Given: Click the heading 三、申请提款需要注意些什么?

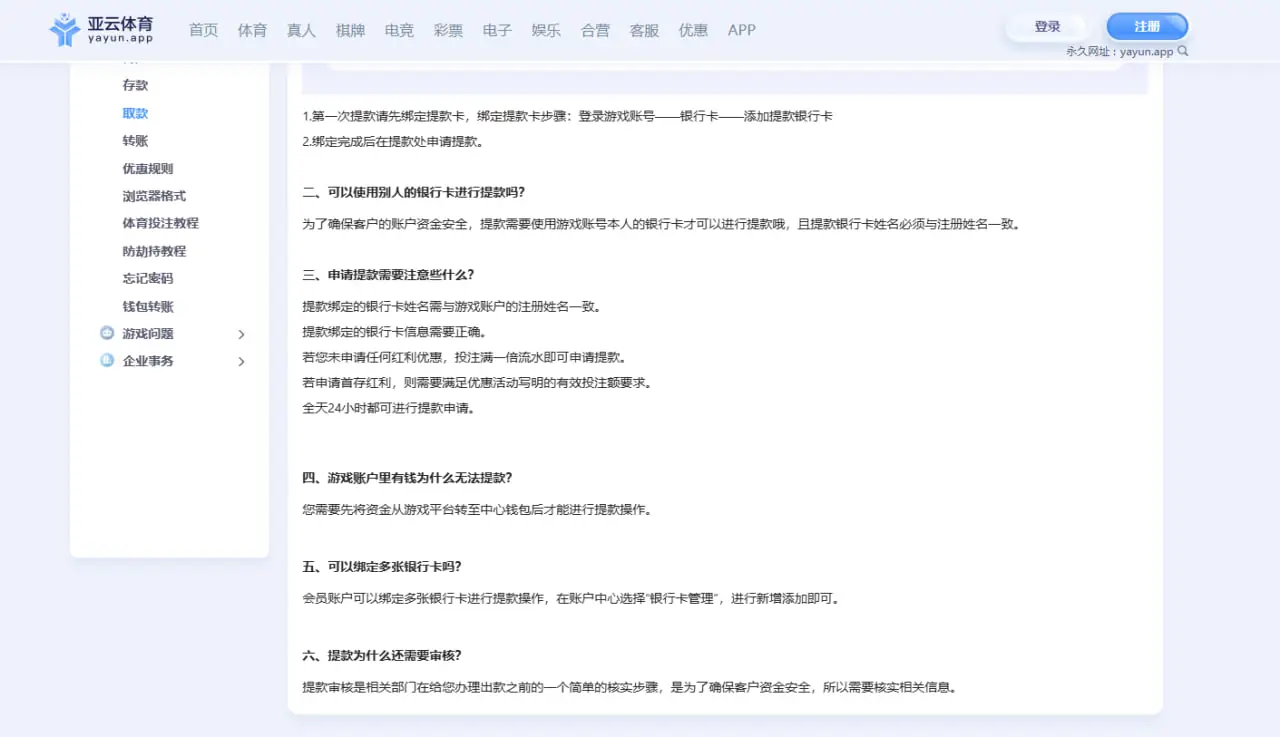Looking at the screenshot, I should [388, 274].
